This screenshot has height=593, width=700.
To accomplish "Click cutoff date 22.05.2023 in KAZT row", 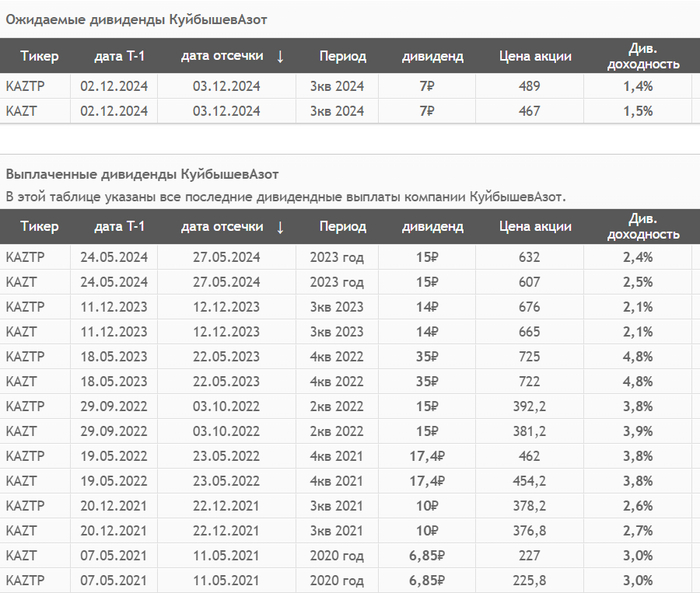I will click(x=226, y=382).
